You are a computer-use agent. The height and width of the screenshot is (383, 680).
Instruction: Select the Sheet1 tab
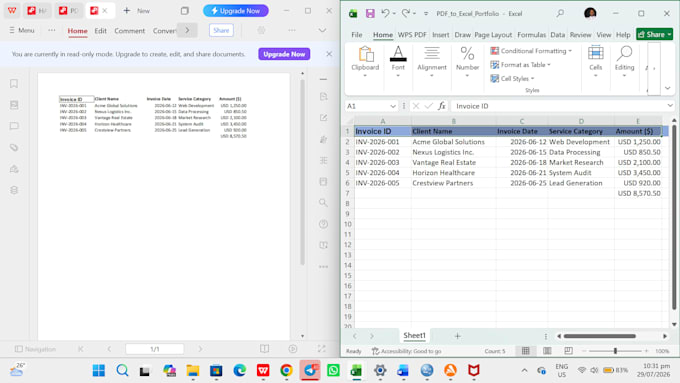[414, 335]
